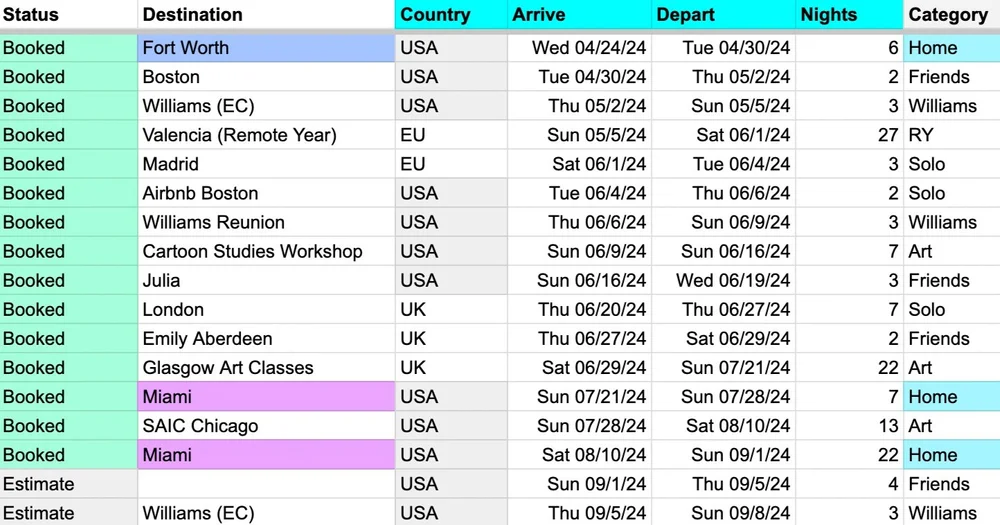Click the Williams Reunion destination cell
This screenshot has height=525, width=1000.
[x=266, y=222]
